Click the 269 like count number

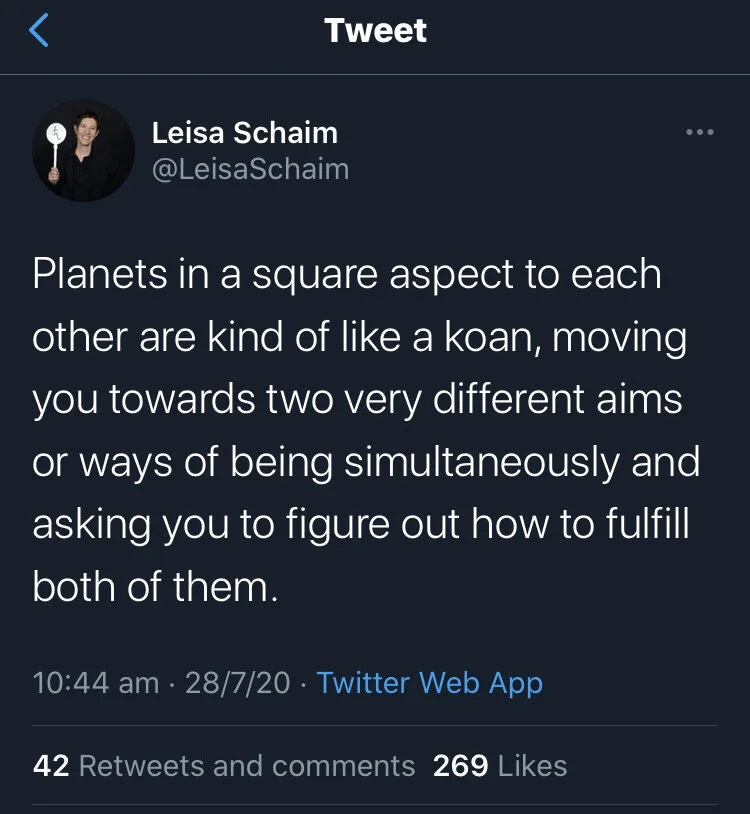pyautogui.click(x=460, y=766)
